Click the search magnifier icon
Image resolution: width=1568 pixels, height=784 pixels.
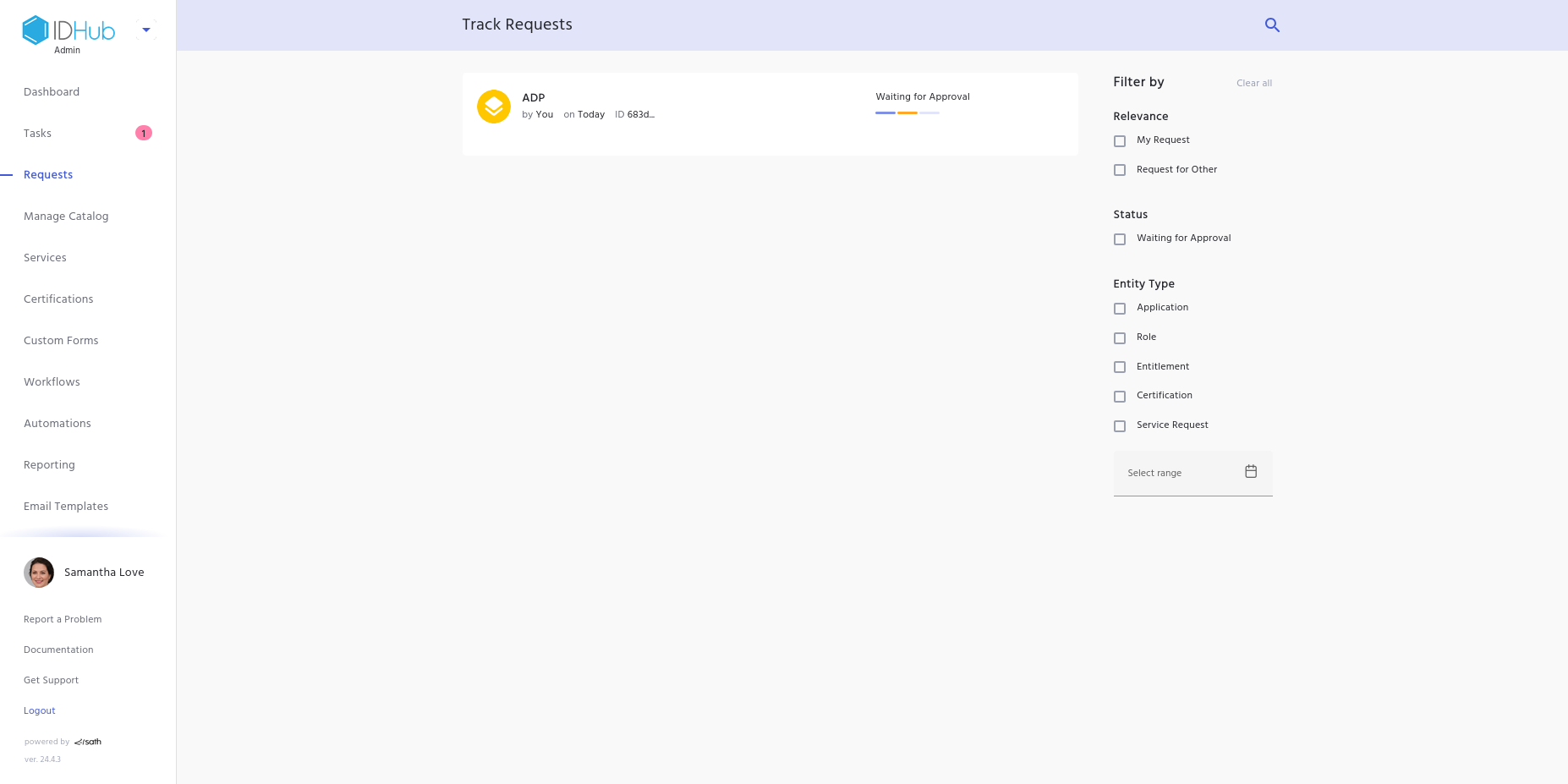[1272, 25]
